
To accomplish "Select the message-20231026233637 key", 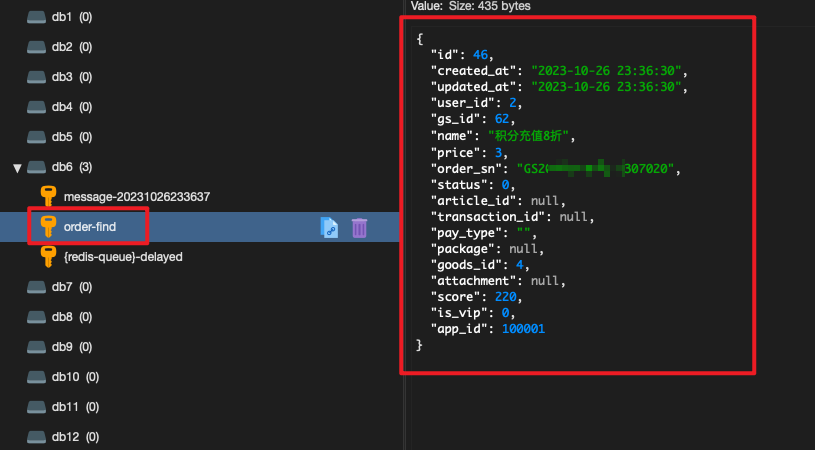I will pos(137,197).
